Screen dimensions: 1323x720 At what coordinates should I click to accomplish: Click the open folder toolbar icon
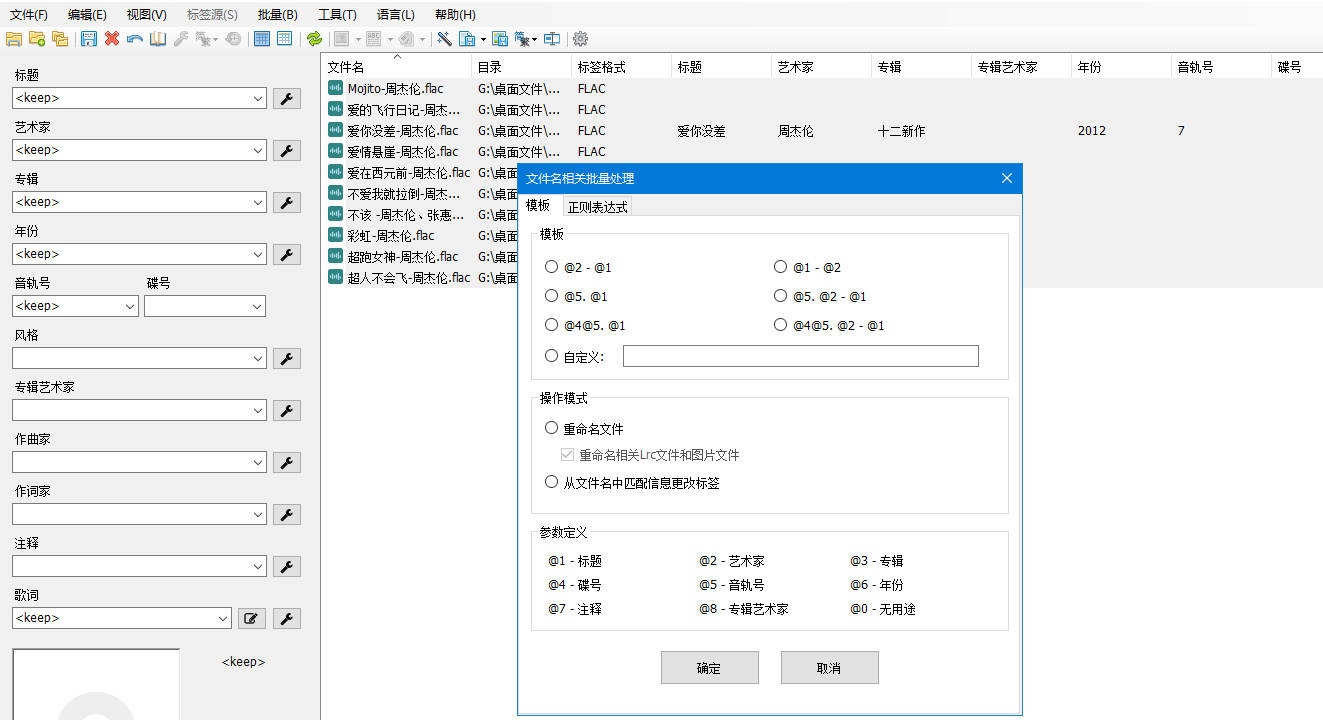(13, 39)
